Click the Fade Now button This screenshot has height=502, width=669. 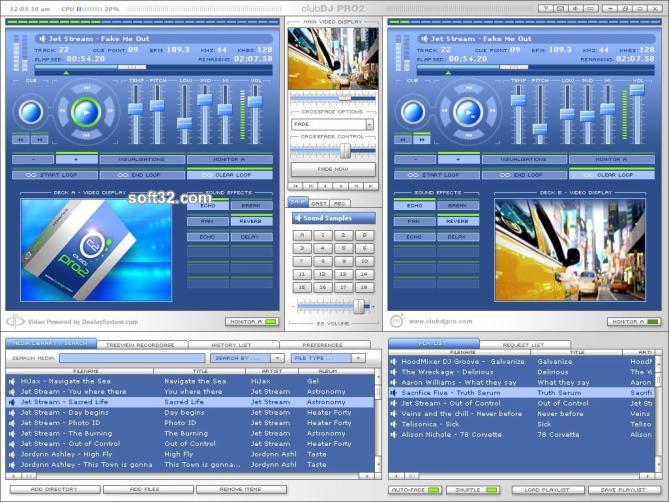333,169
